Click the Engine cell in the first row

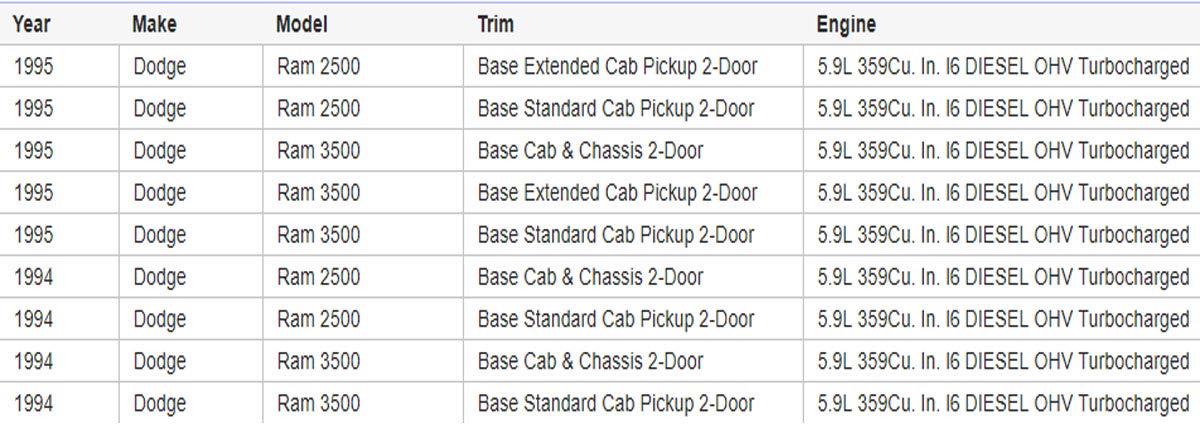pos(1003,67)
